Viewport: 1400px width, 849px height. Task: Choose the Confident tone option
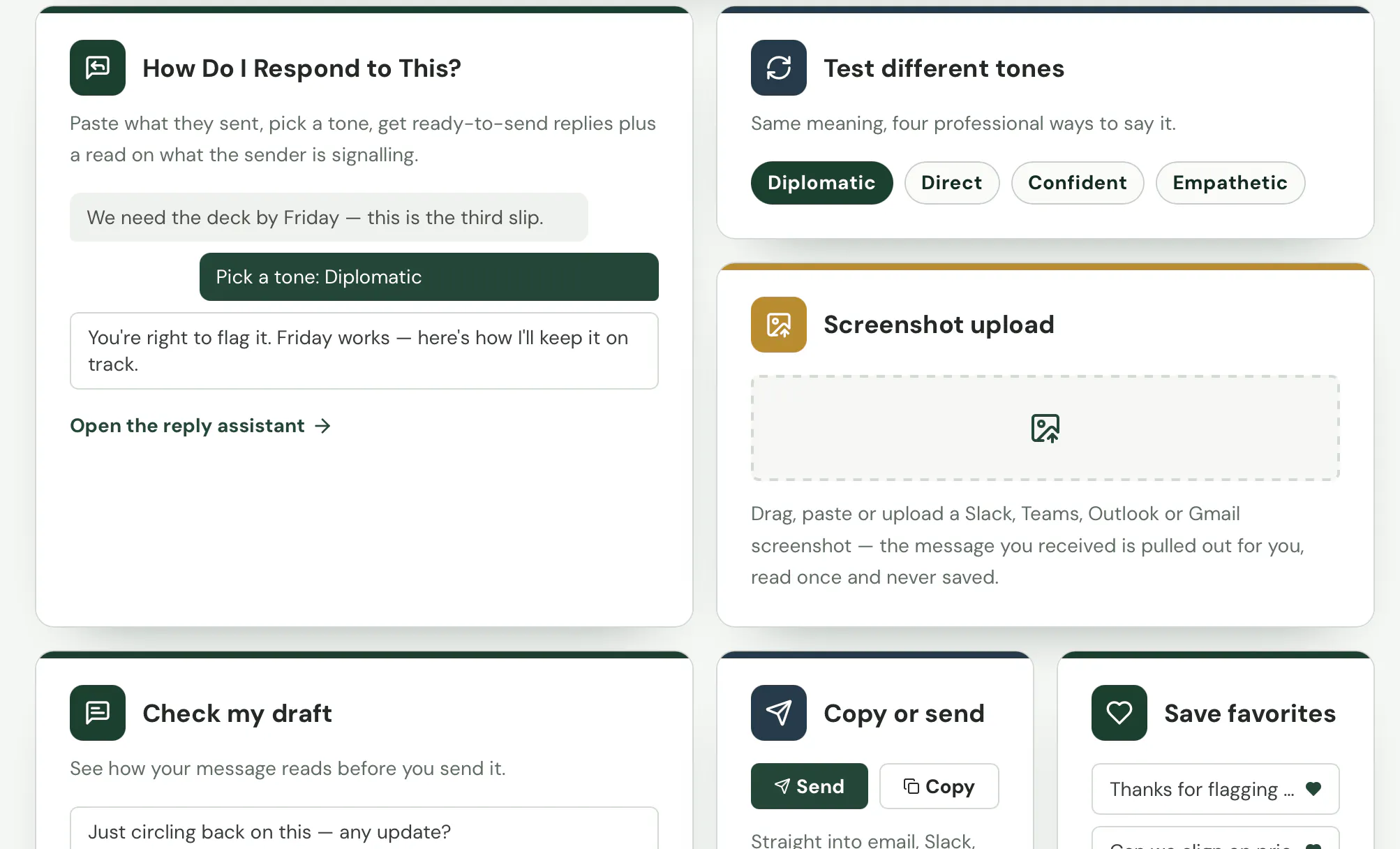(x=1078, y=183)
